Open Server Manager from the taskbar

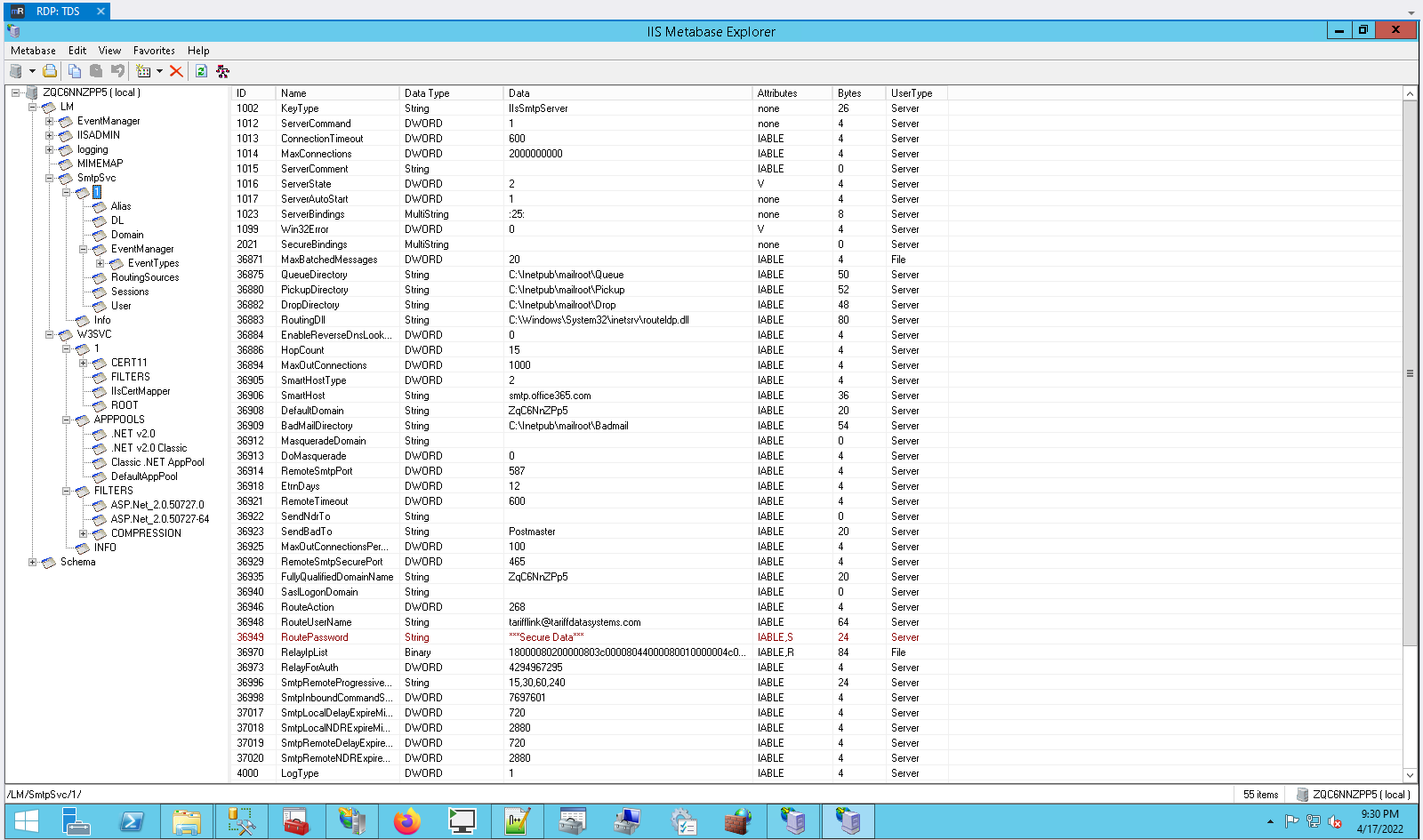point(76,822)
